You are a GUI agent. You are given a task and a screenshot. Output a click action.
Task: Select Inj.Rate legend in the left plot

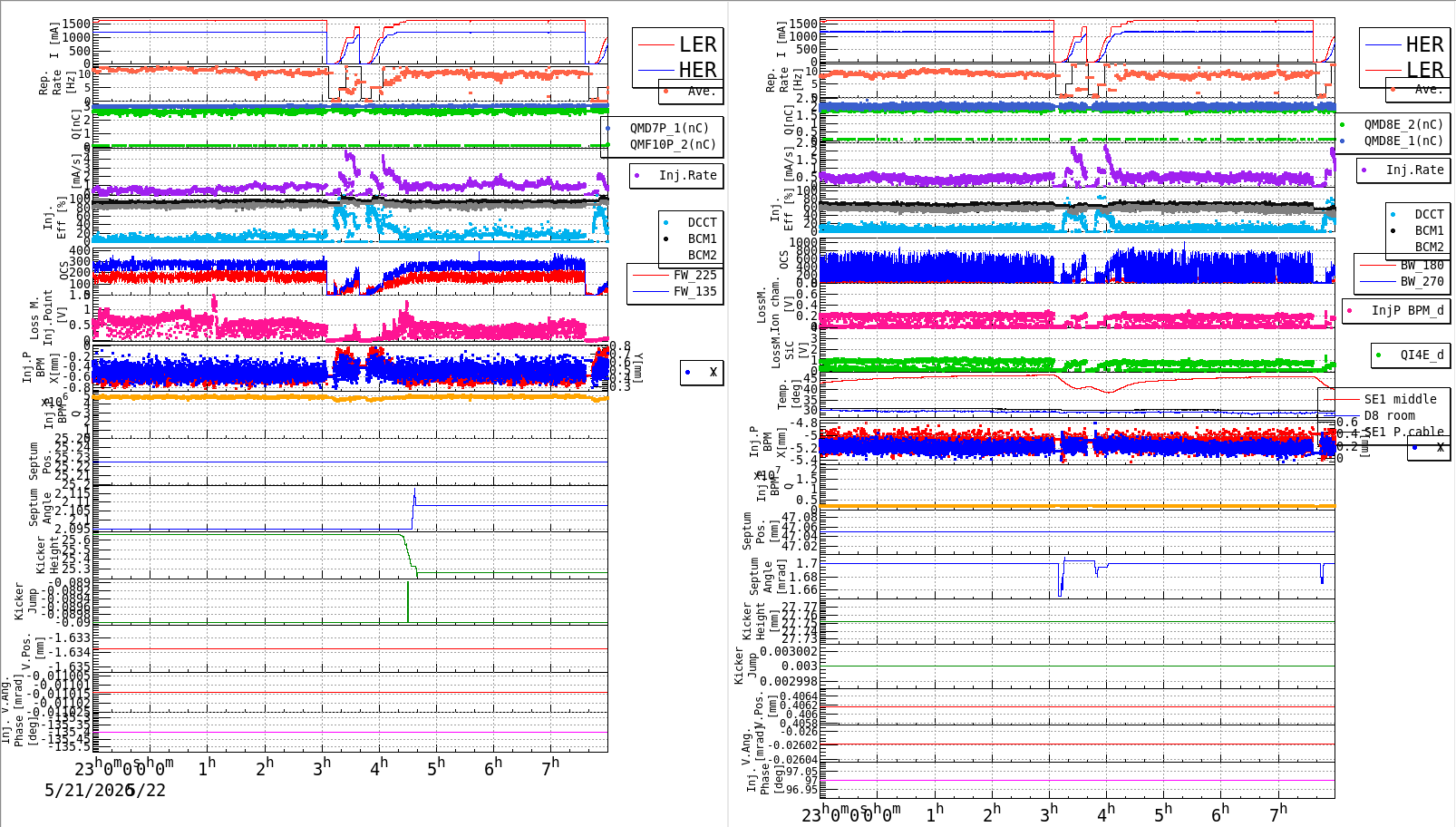click(x=687, y=175)
